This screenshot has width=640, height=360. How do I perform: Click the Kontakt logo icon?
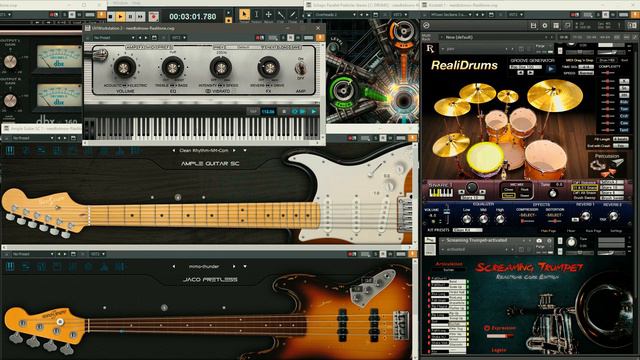click(427, 25)
